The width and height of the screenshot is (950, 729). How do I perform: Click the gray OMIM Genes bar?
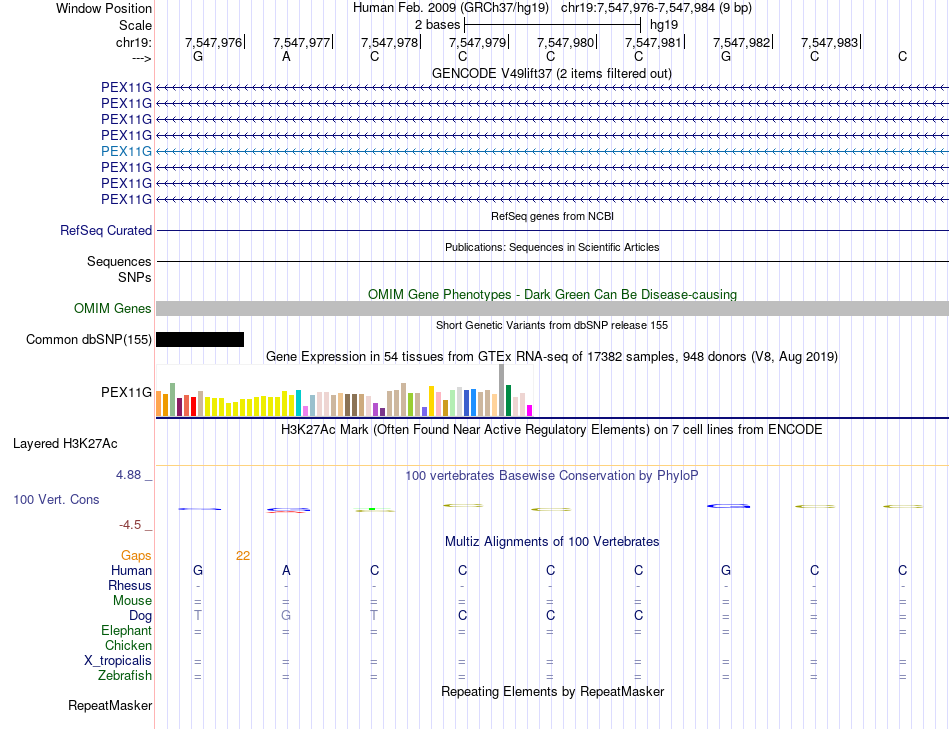click(x=552, y=308)
